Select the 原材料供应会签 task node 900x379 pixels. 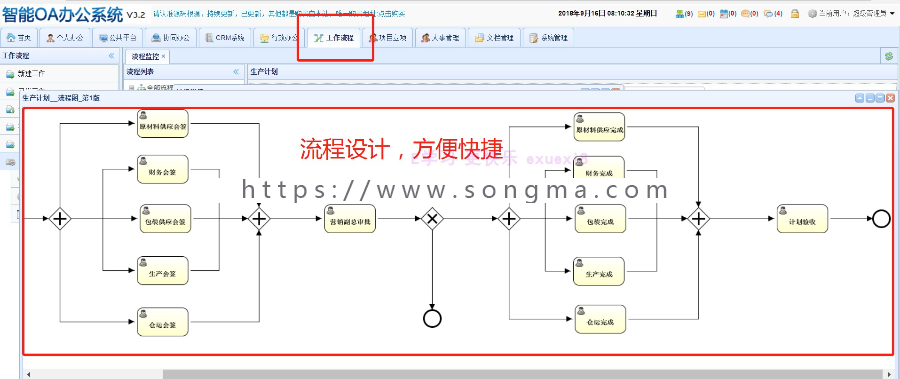[x=163, y=124]
